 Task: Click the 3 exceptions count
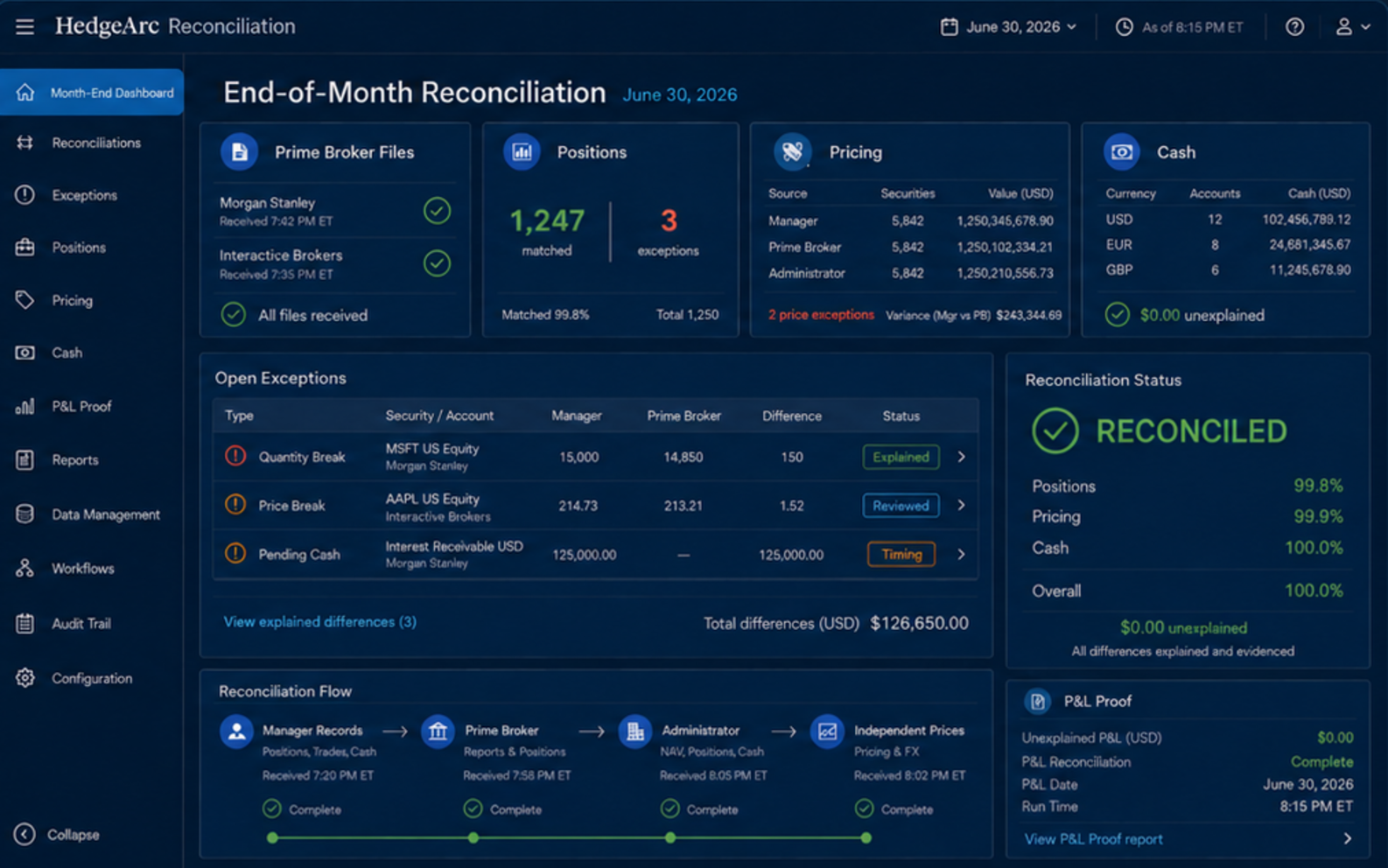click(669, 220)
